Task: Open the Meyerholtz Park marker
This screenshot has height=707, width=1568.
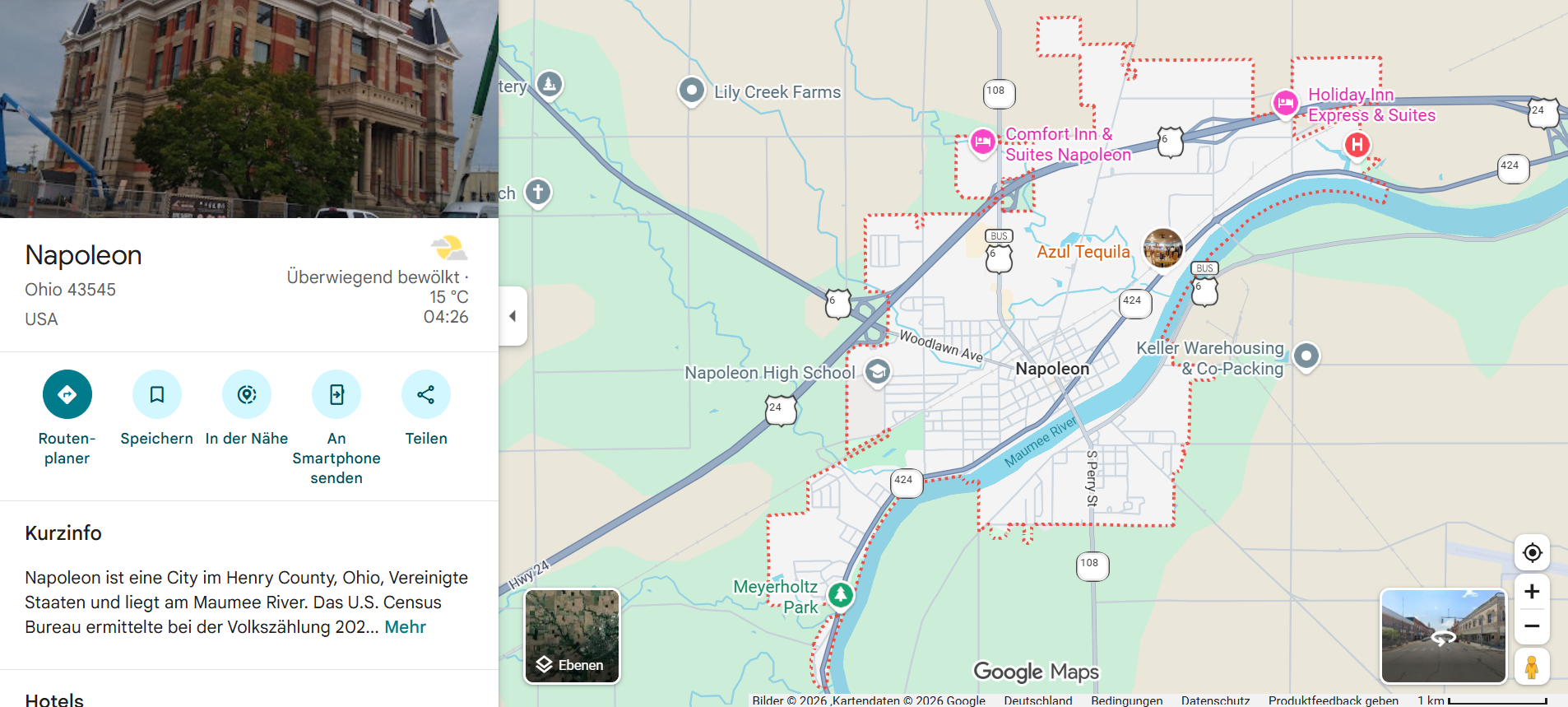Action: pos(840,594)
